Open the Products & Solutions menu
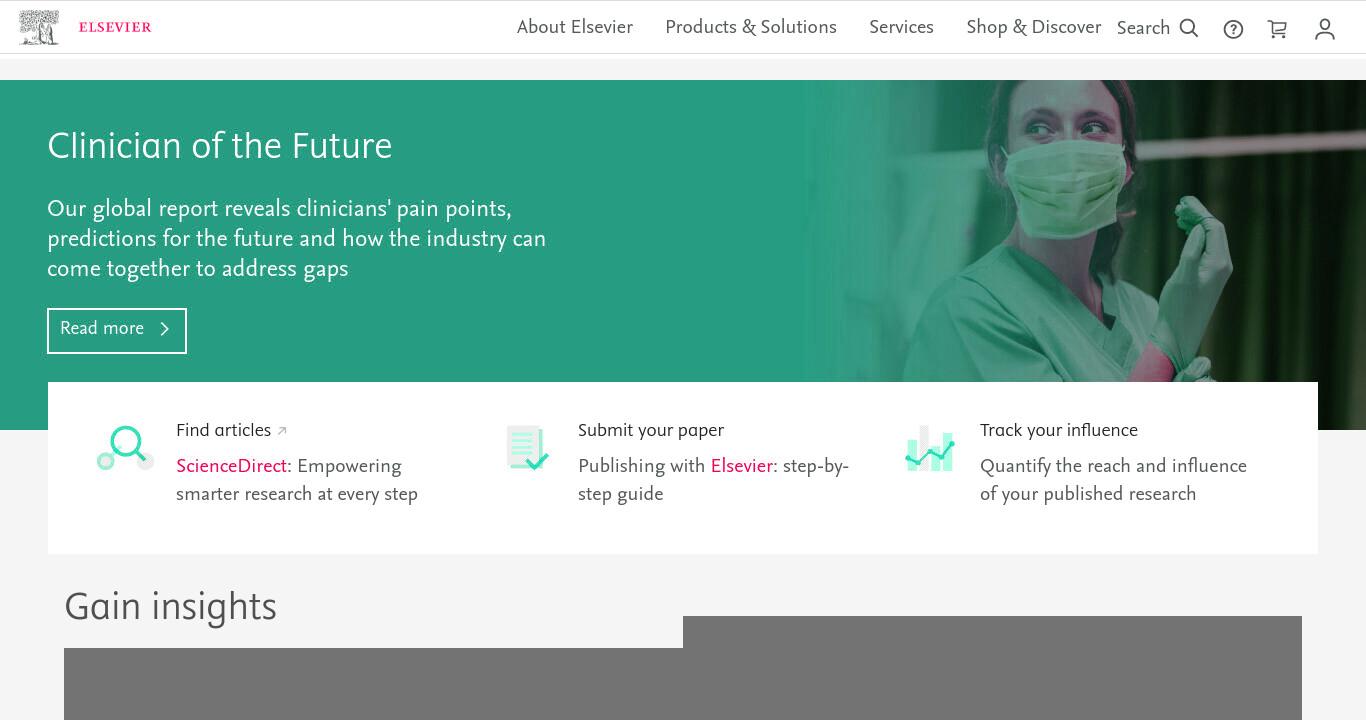 click(x=751, y=28)
